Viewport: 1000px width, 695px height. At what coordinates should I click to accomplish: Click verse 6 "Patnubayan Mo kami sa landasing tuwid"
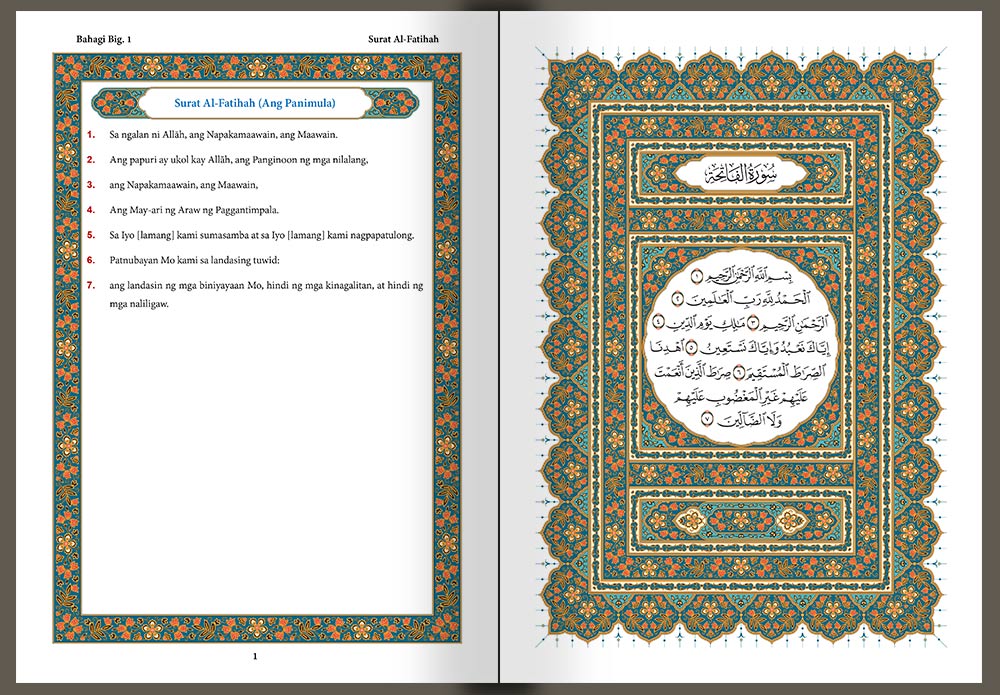point(195,260)
